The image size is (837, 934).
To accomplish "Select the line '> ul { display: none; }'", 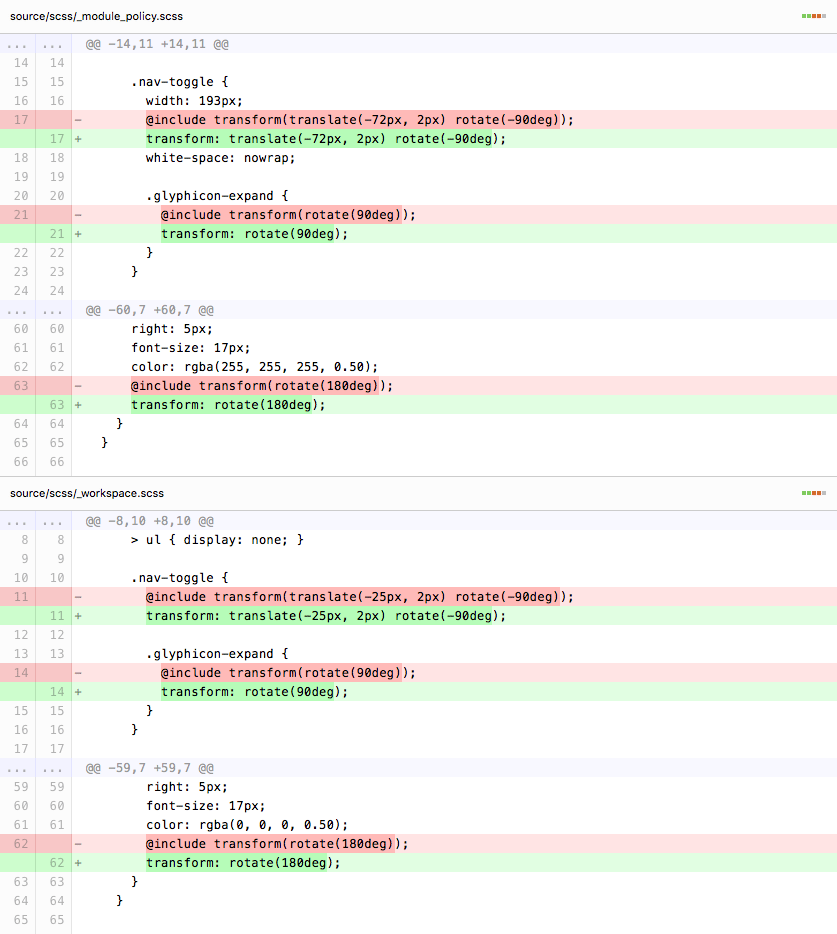I will coord(217,540).
